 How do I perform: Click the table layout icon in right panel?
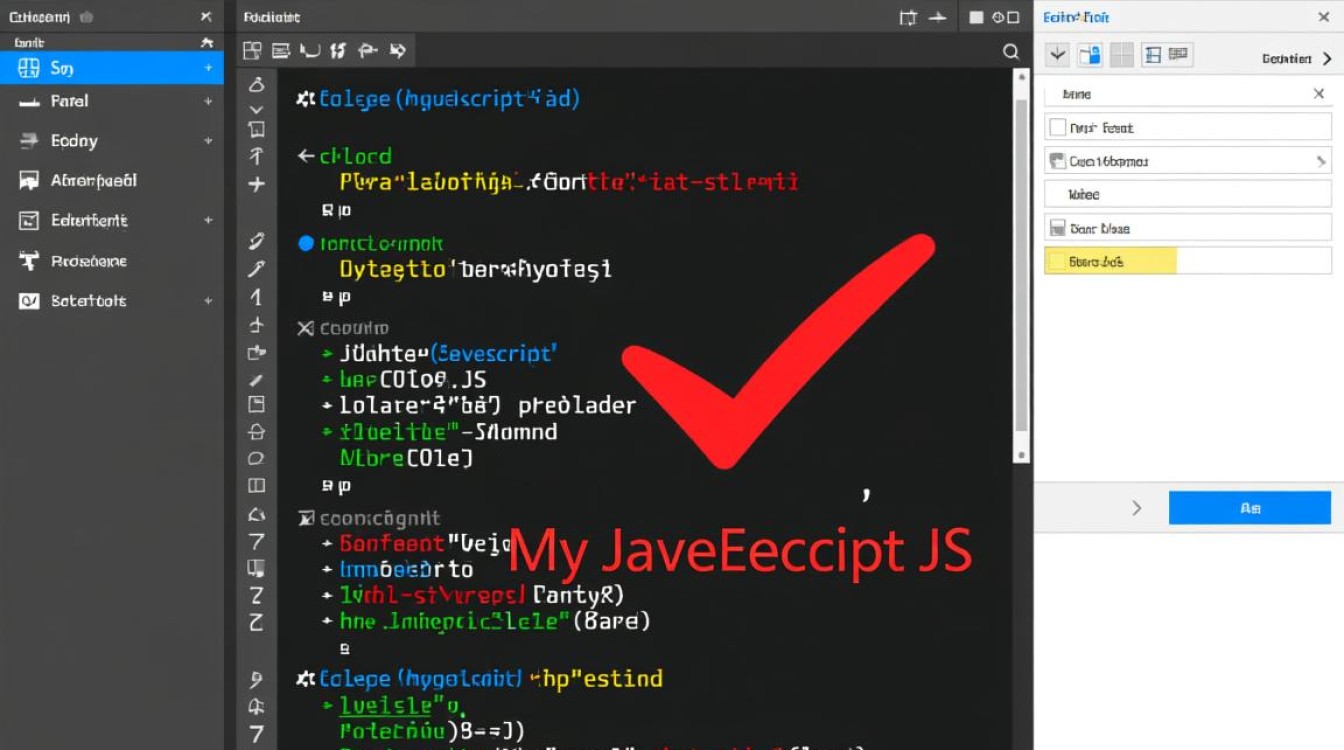1152,55
